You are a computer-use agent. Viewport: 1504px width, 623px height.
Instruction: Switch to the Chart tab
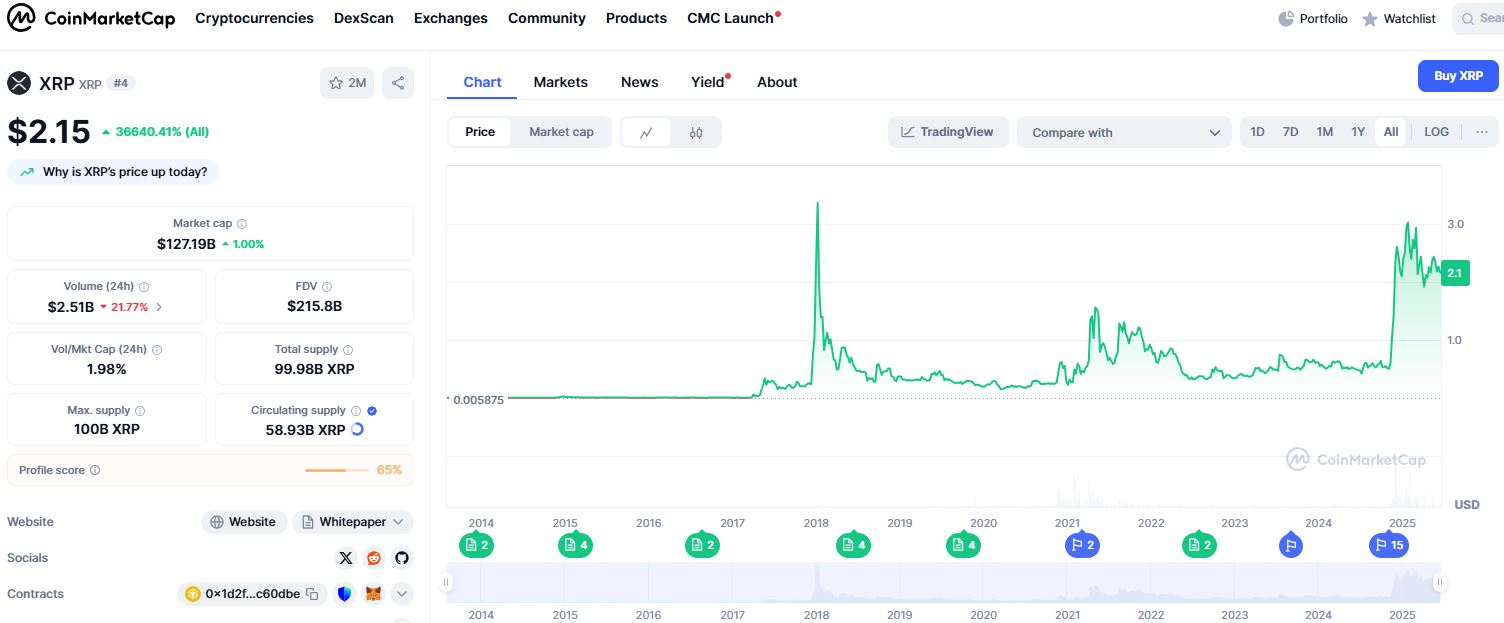tap(482, 82)
